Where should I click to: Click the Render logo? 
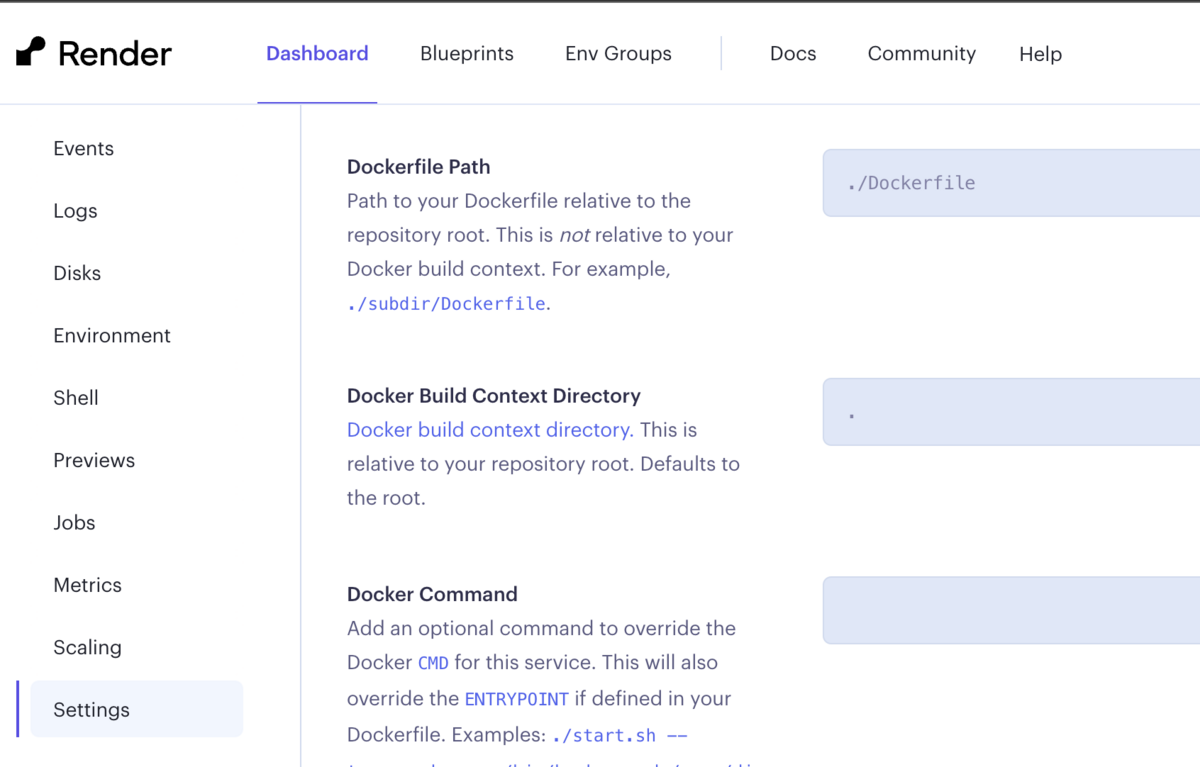point(92,52)
